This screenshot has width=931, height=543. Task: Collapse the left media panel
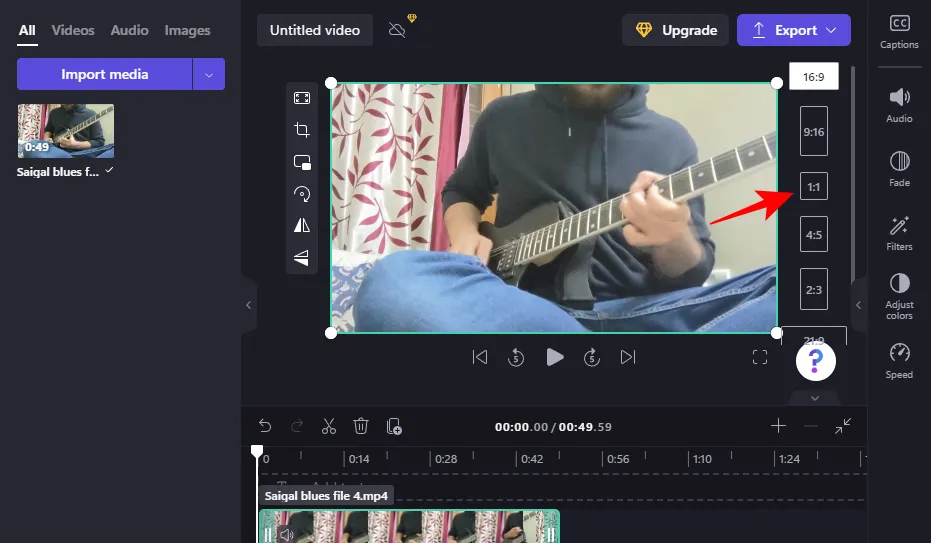pos(249,305)
